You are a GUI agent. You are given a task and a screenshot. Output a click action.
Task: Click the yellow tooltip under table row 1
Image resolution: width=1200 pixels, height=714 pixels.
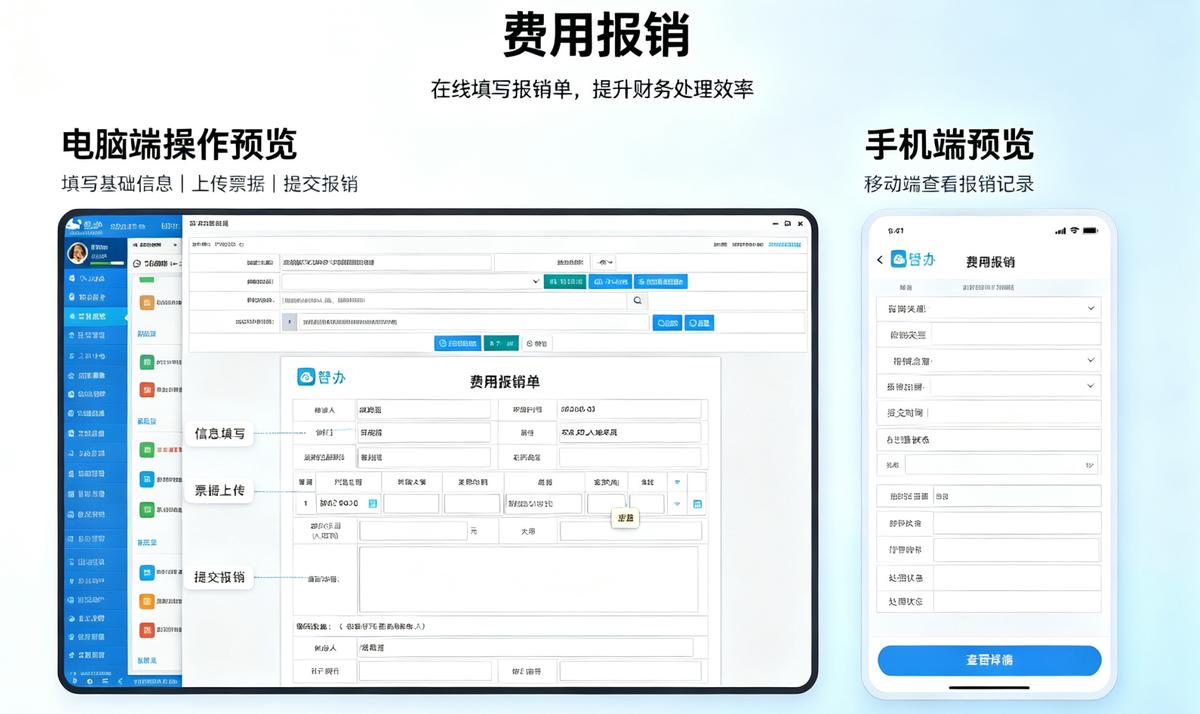[x=626, y=518]
